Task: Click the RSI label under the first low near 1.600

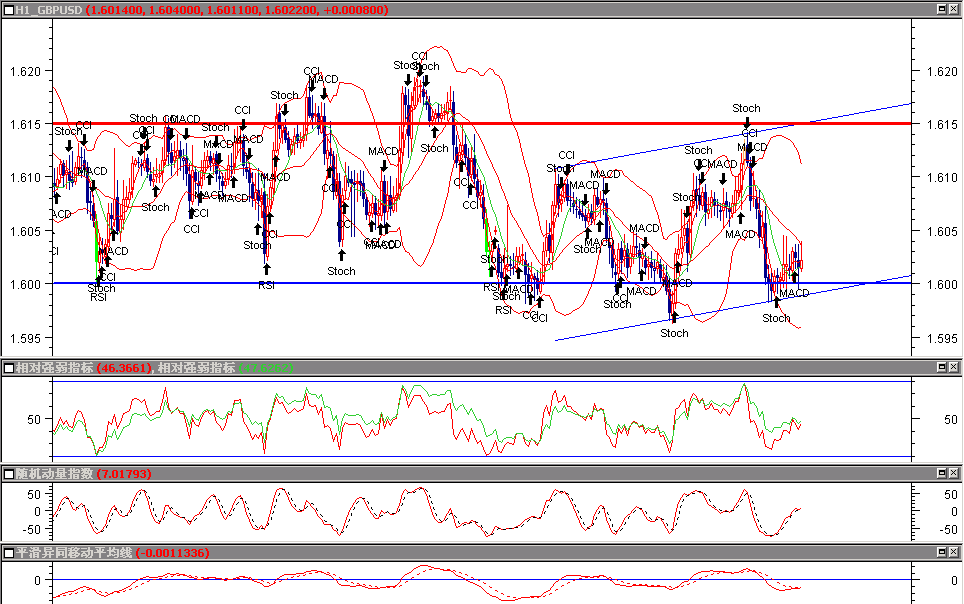Action: 98,297
